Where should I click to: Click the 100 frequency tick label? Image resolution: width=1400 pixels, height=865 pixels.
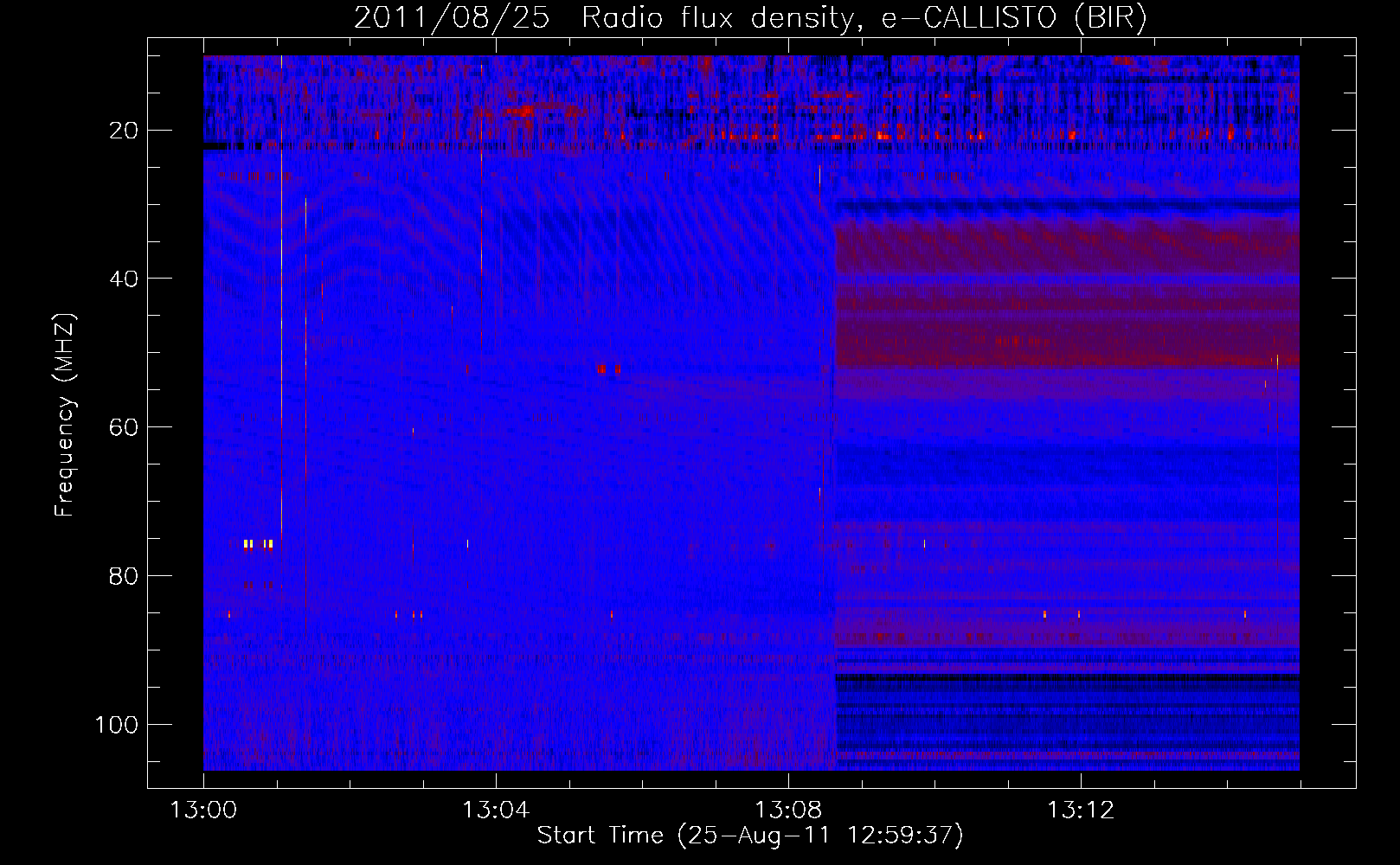(x=118, y=725)
